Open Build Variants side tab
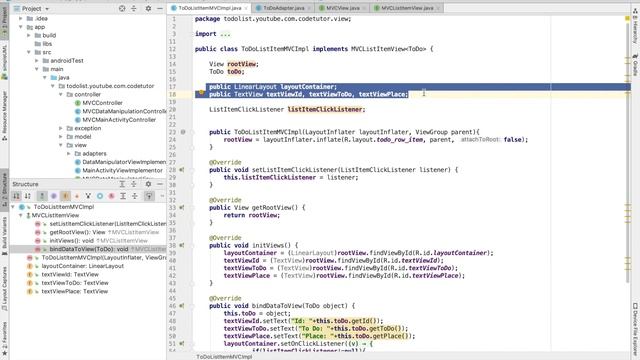This screenshot has height=360, width=640. pyautogui.click(x=4, y=236)
